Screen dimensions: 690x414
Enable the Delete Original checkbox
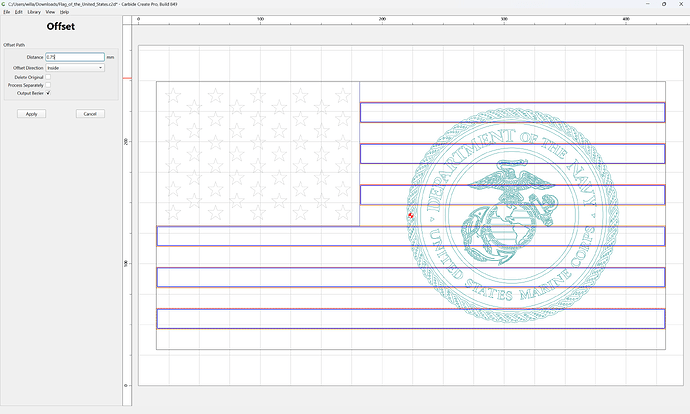tap(48, 77)
